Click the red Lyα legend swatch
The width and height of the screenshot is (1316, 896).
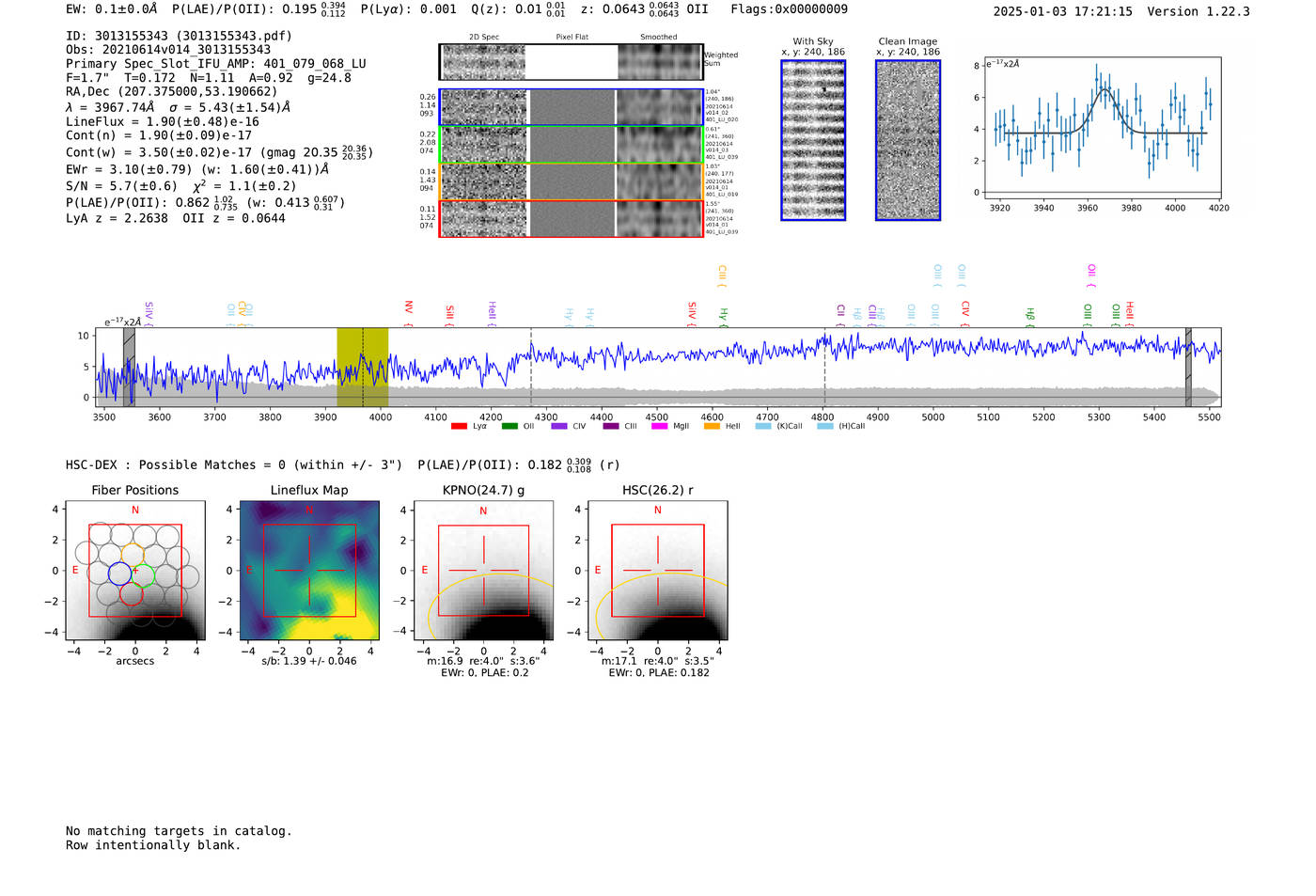459,427
